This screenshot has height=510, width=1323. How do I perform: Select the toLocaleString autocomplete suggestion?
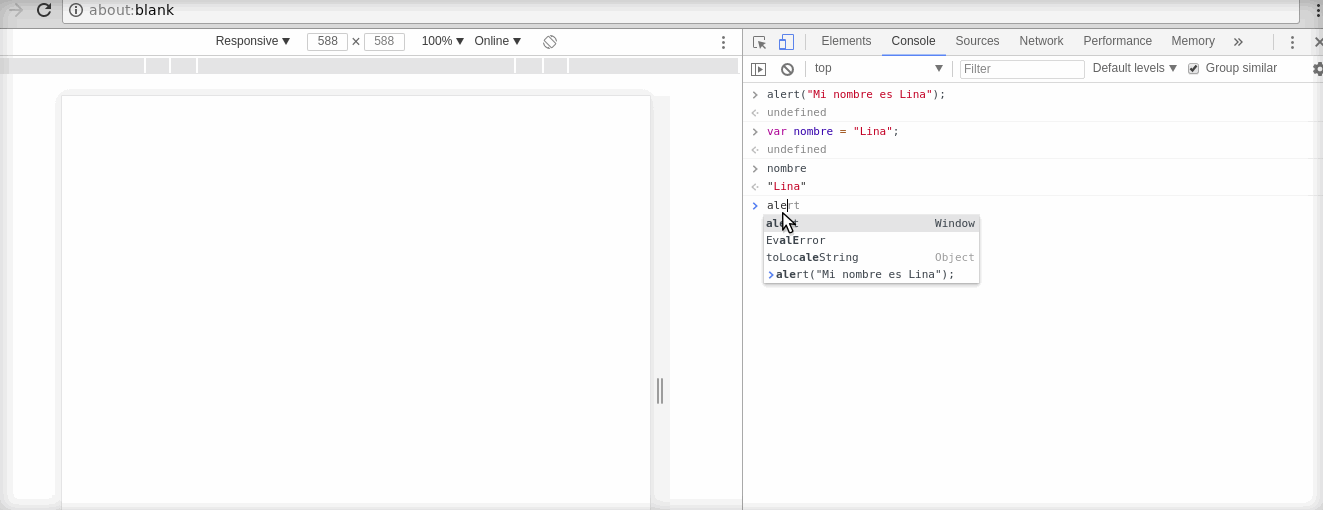871,257
